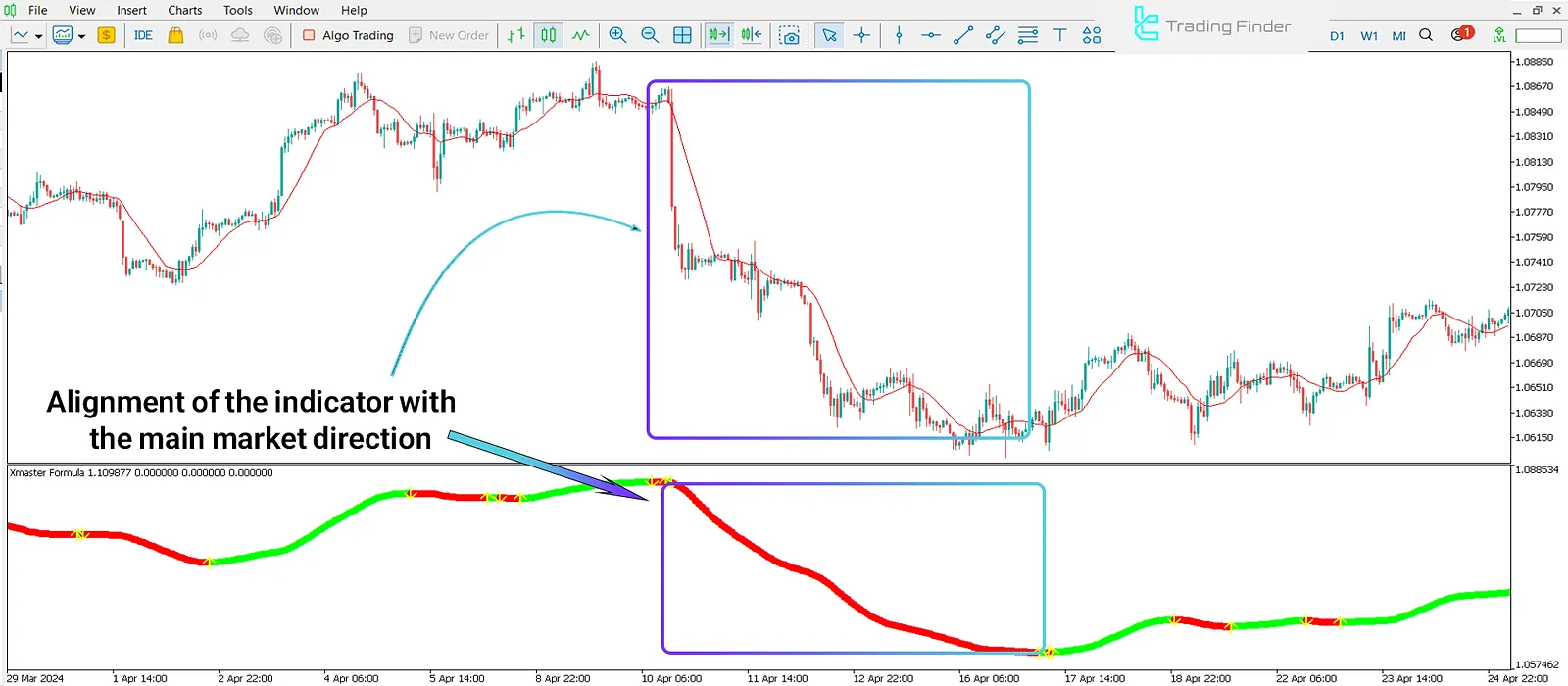
Task: Toggle chart auto scroll to end
Action: point(718,35)
